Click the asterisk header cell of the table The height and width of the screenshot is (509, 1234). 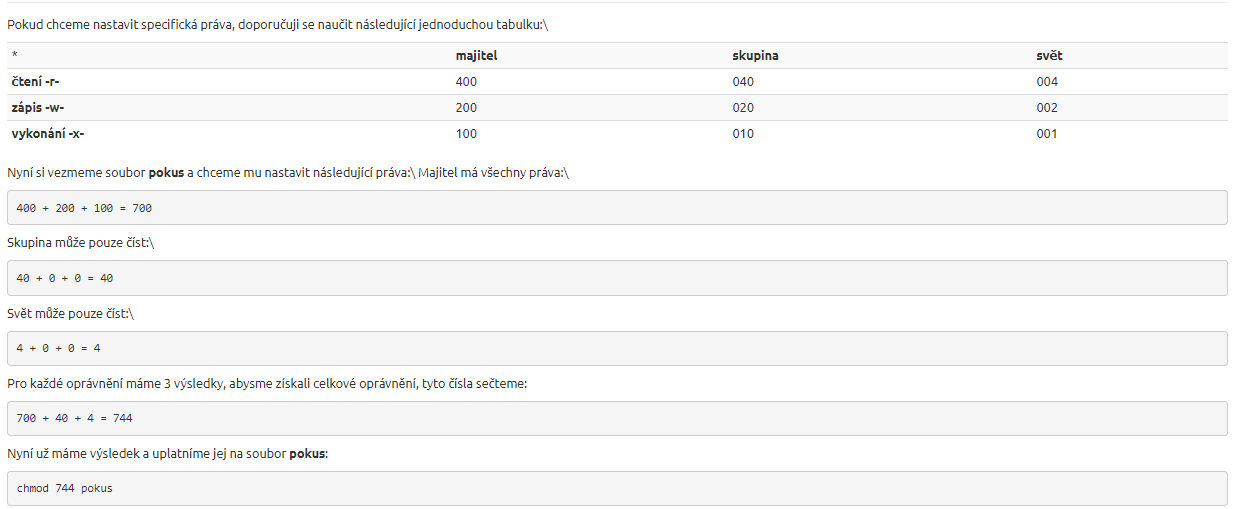pos(15,56)
